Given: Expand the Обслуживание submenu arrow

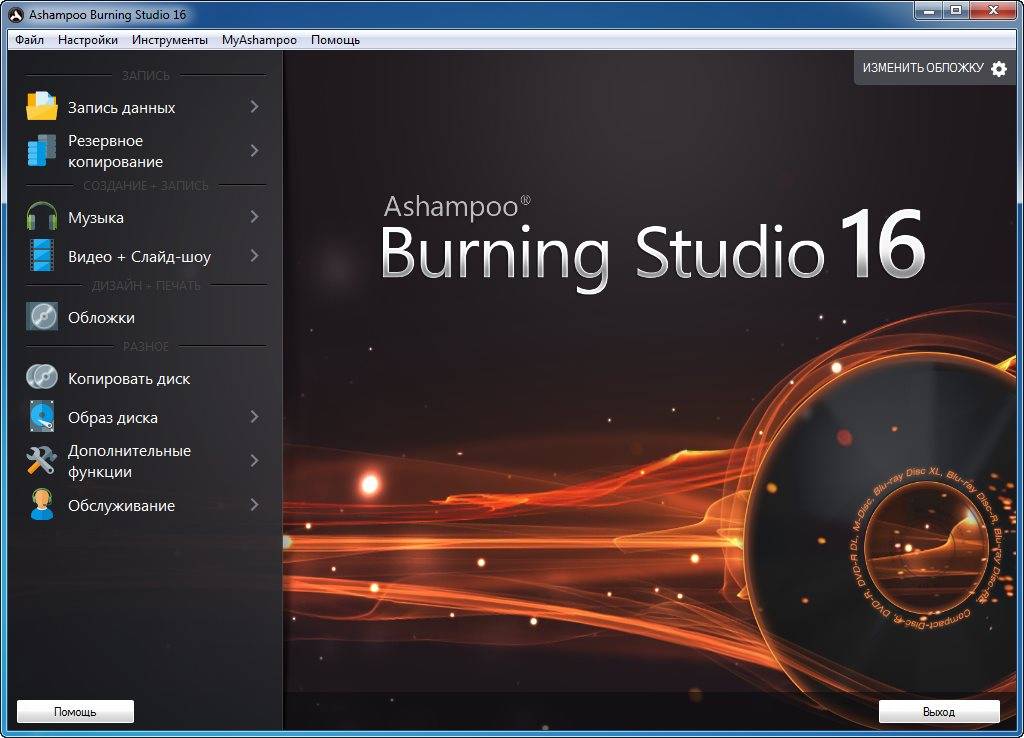Looking at the screenshot, I should click(x=255, y=505).
